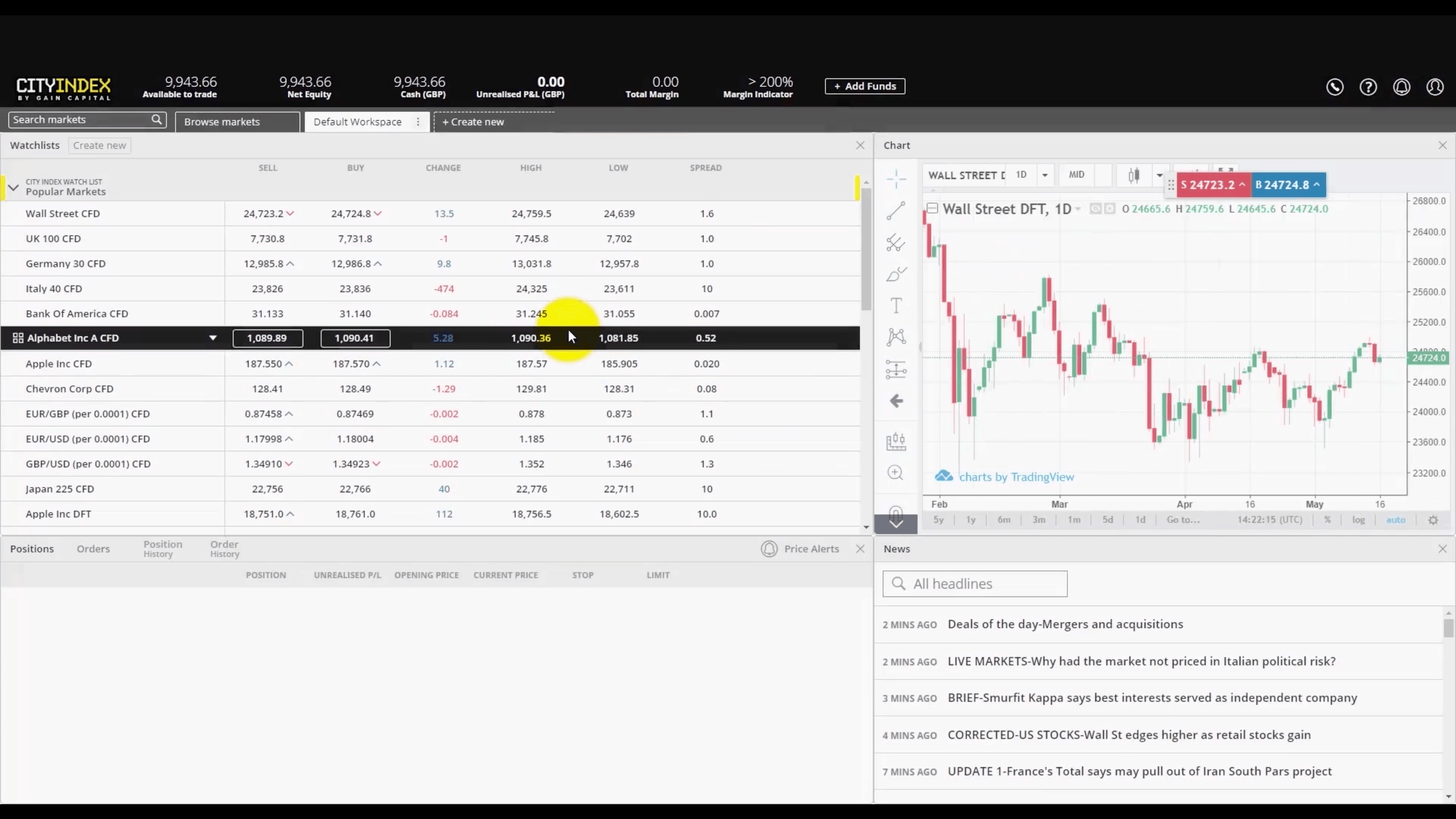Click the zoom in magnifier tool
The image size is (1456, 819).
(x=895, y=473)
